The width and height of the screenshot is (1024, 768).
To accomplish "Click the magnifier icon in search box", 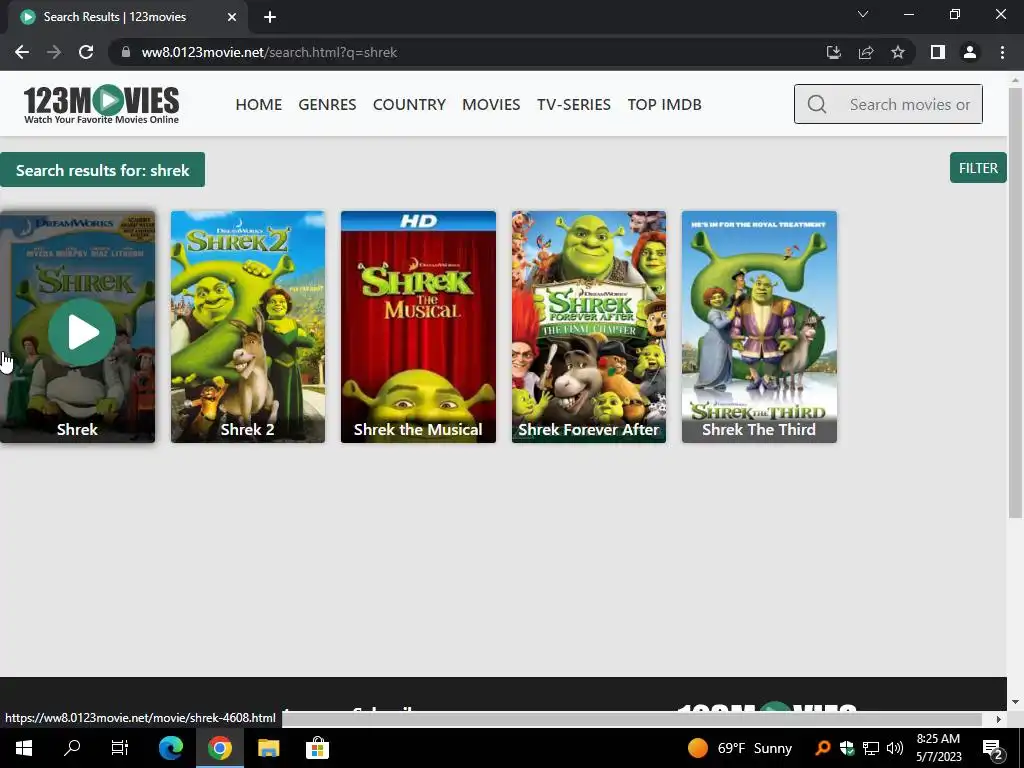I will [816, 104].
